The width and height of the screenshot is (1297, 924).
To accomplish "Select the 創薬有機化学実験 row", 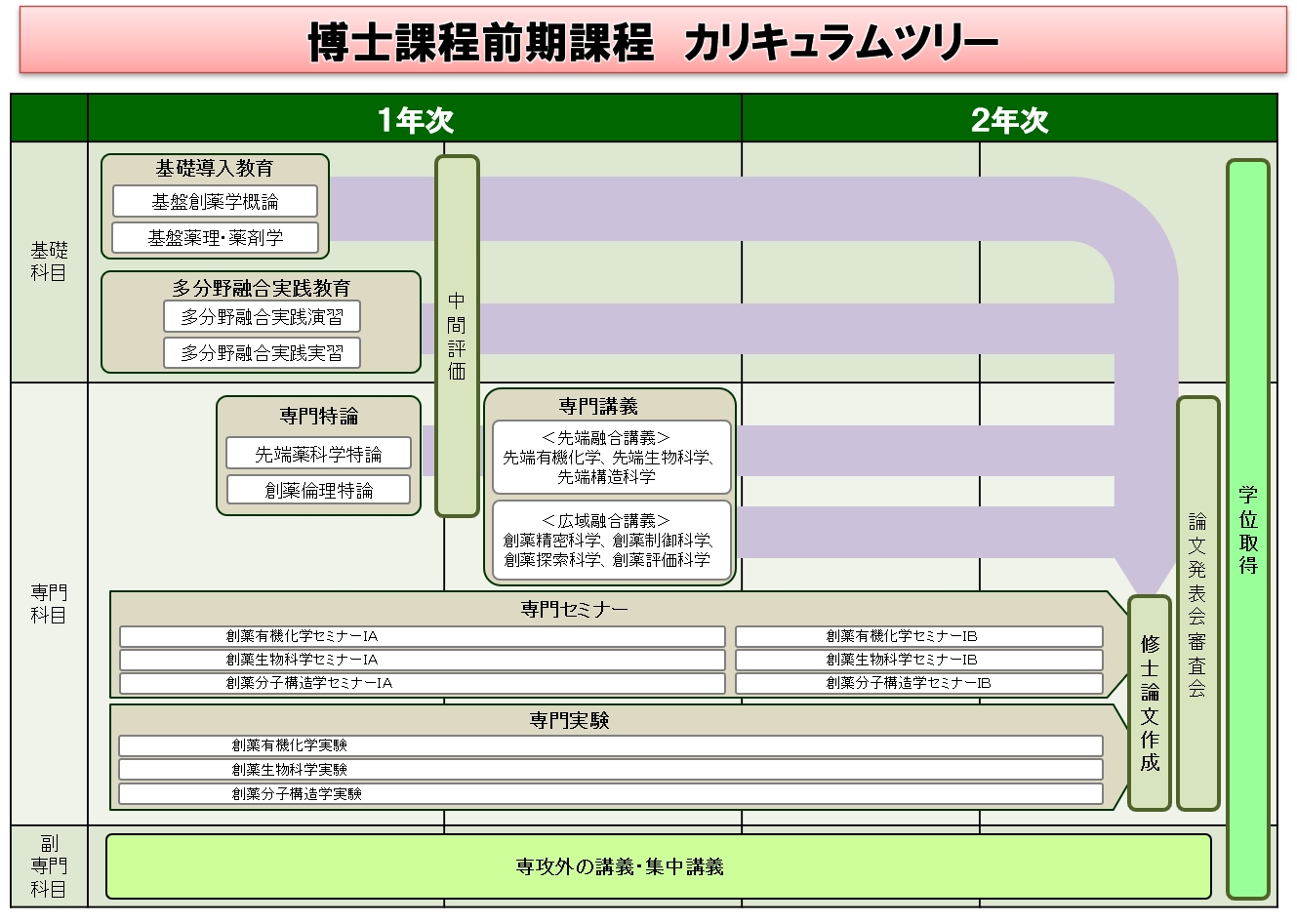I will coord(611,745).
